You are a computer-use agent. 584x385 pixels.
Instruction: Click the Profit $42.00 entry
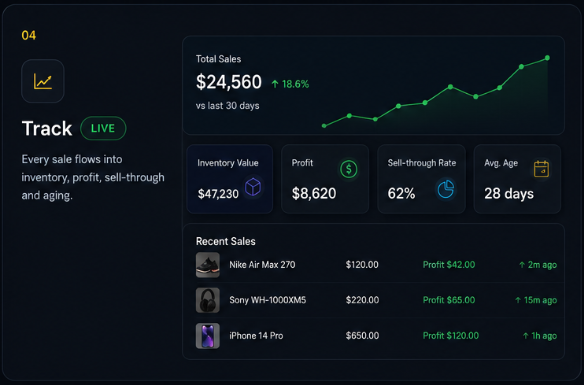tap(449, 265)
